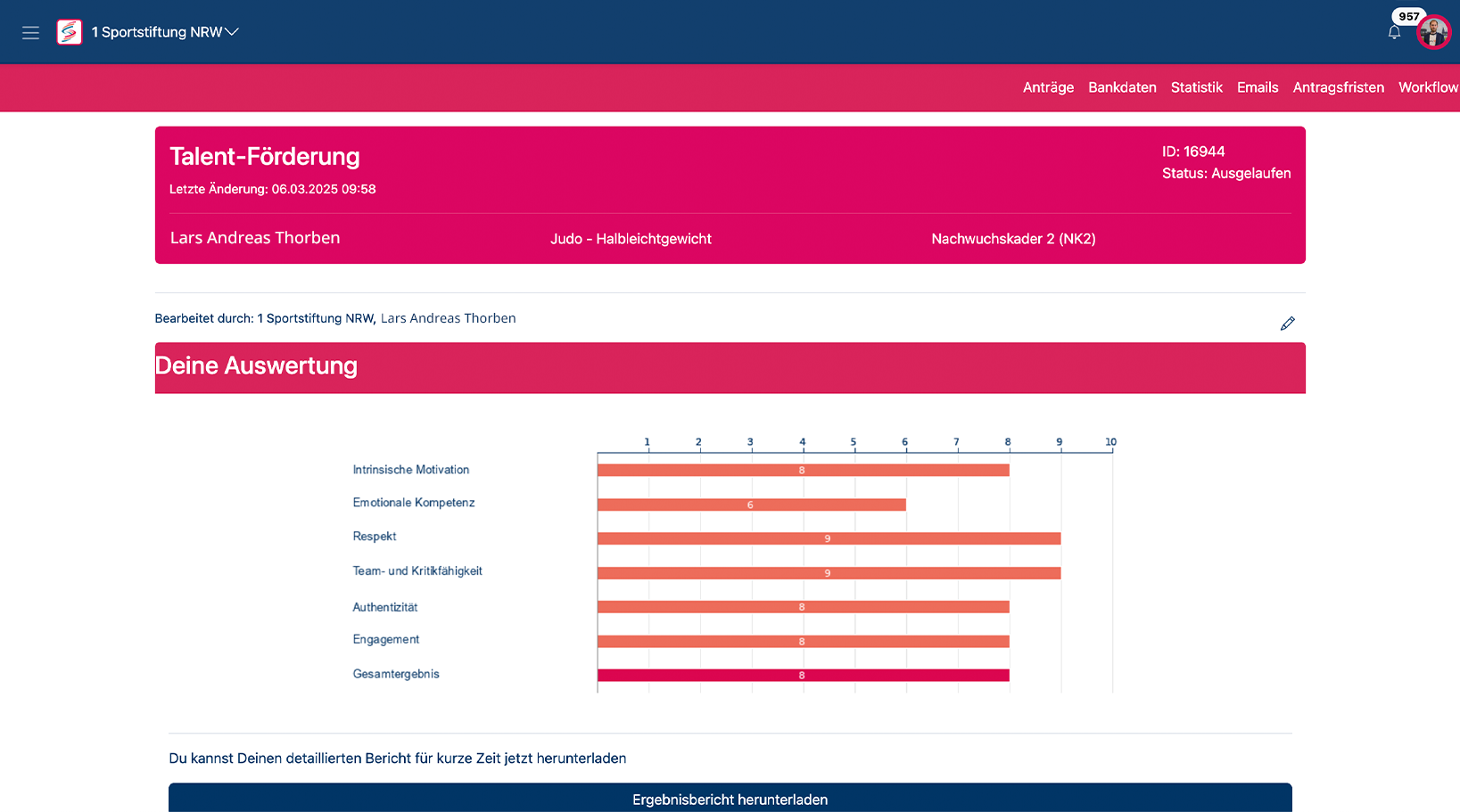Click the Emotionale Kompetenz label

[x=414, y=503]
